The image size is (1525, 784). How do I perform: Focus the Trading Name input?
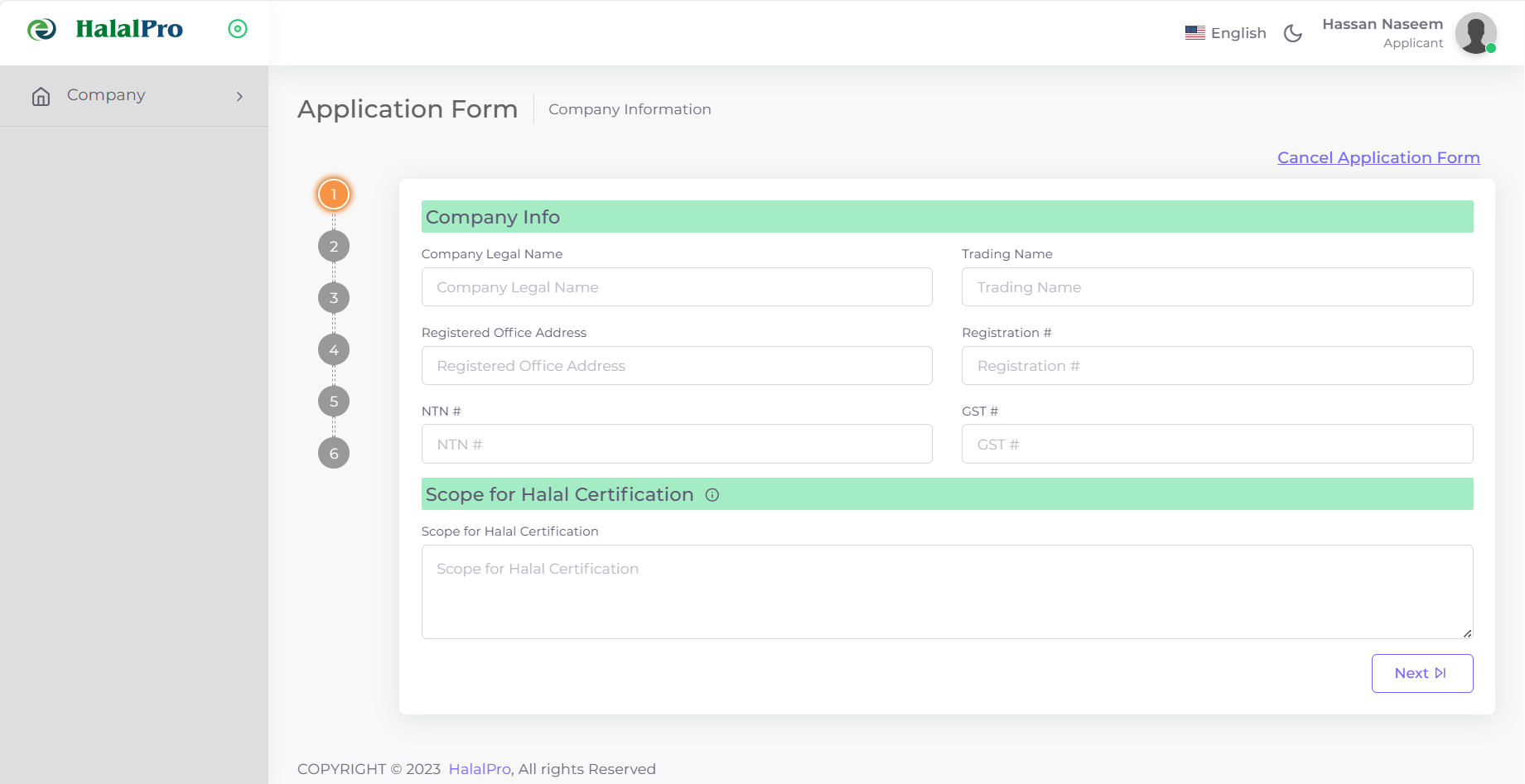pos(1216,287)
